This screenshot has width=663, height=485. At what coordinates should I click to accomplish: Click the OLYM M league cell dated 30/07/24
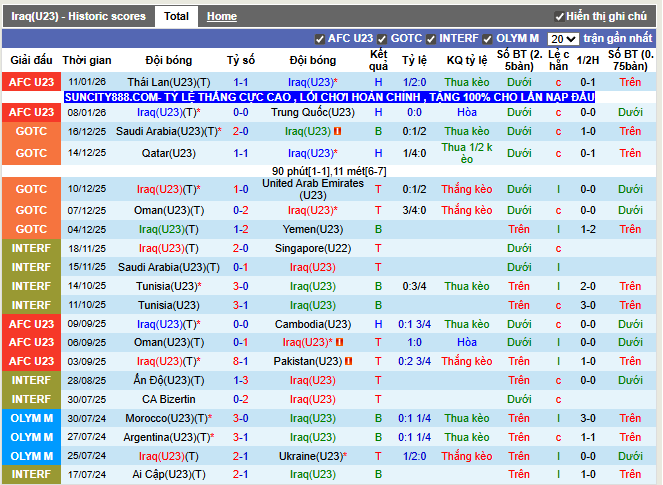coord(31,419)
